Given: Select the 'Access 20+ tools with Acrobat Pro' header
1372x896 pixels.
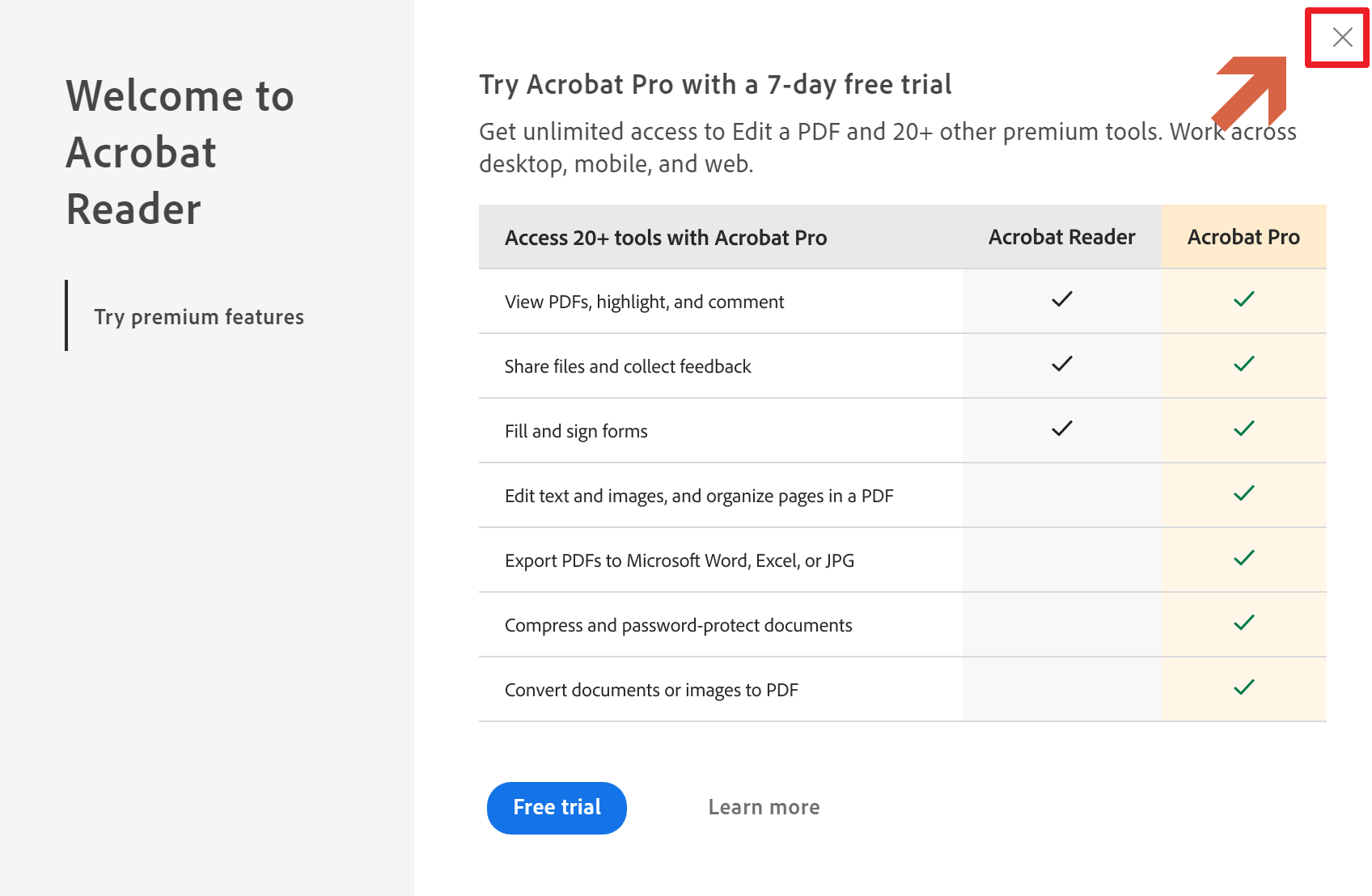Looking at the screenshot, I should [666, 238].
